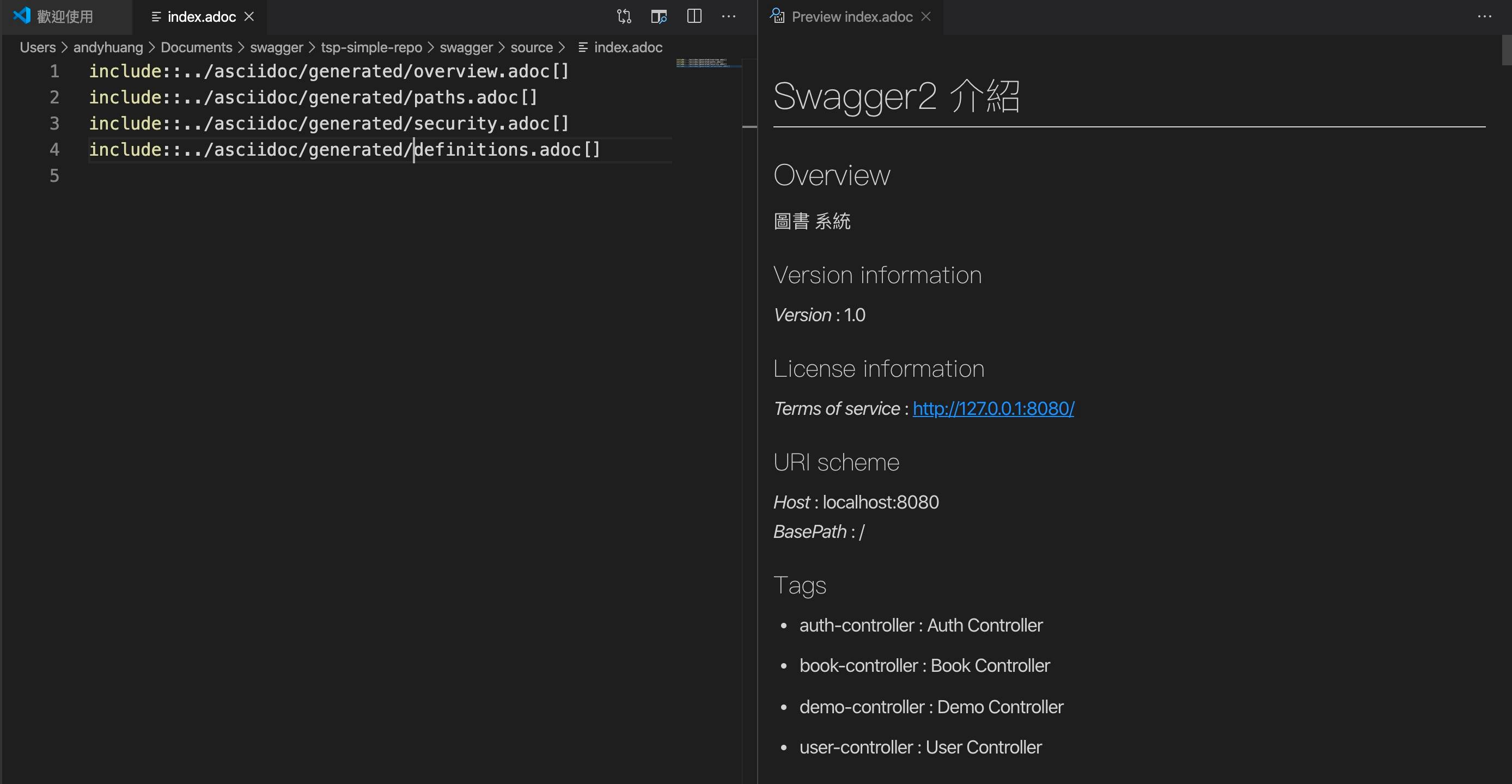Screen dimensions: 1512x784
Task: Switch to Preview index.adoc tab
Action: [x=852, y=16]
